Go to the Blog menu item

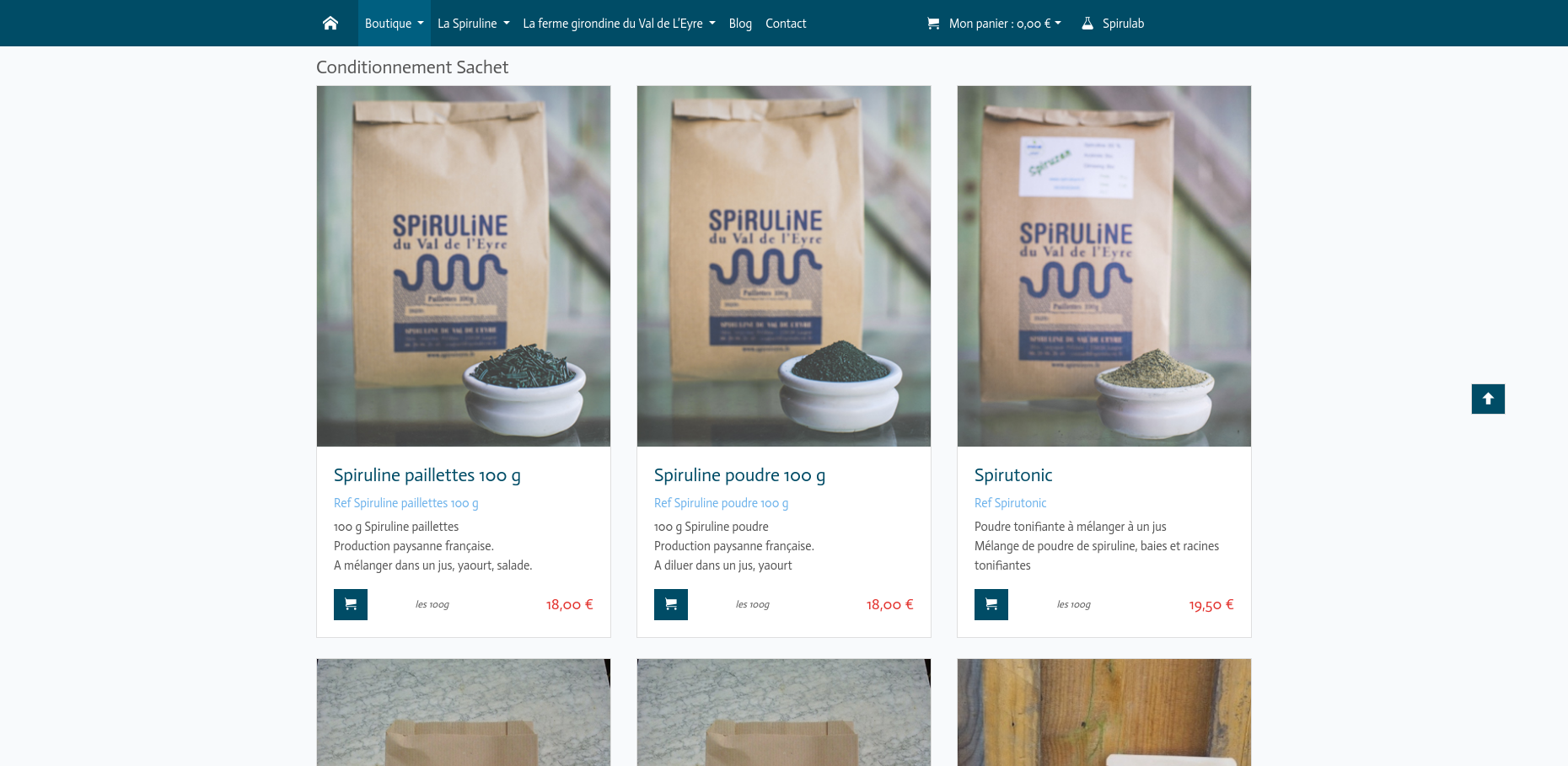(x=739, y=23)
